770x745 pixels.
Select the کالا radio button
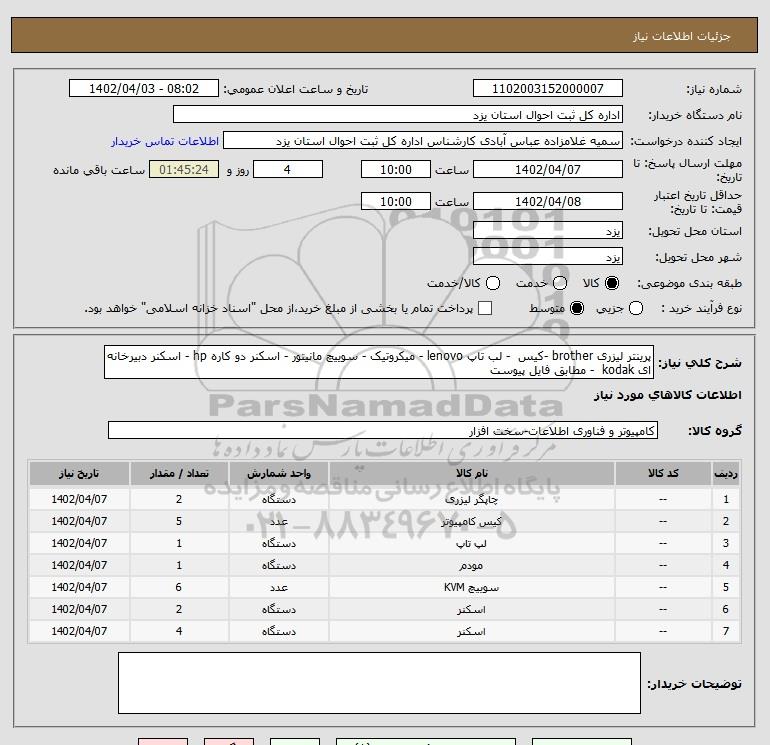click(x=612, y=283)
